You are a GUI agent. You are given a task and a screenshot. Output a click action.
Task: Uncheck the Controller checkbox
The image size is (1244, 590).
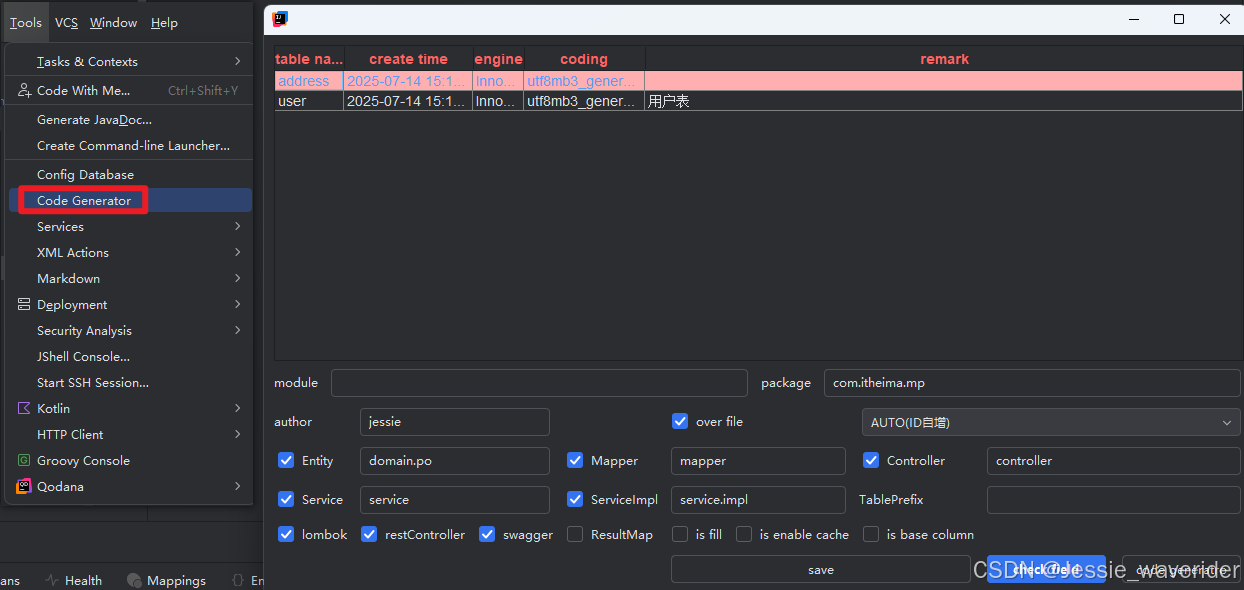tap(871, 460)
